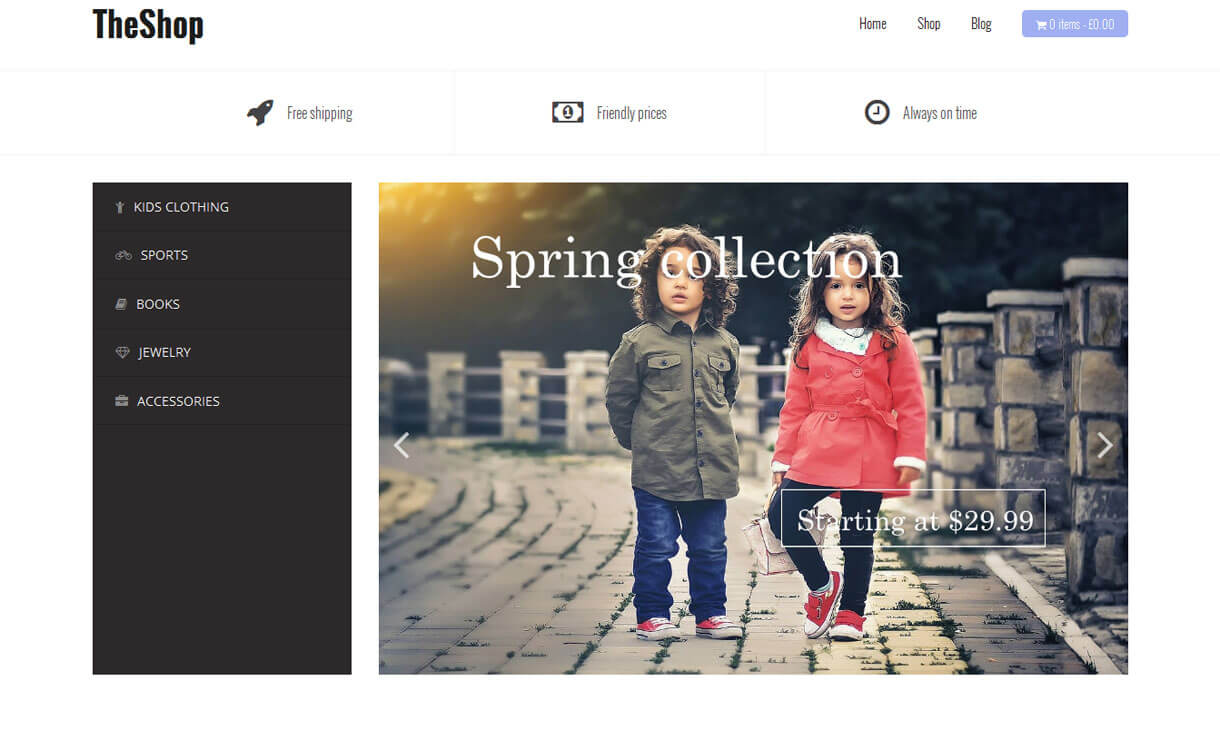The image size is (1220, 750).
Task: Click the Starting at $29.99 button
Action: click(913, 519)
